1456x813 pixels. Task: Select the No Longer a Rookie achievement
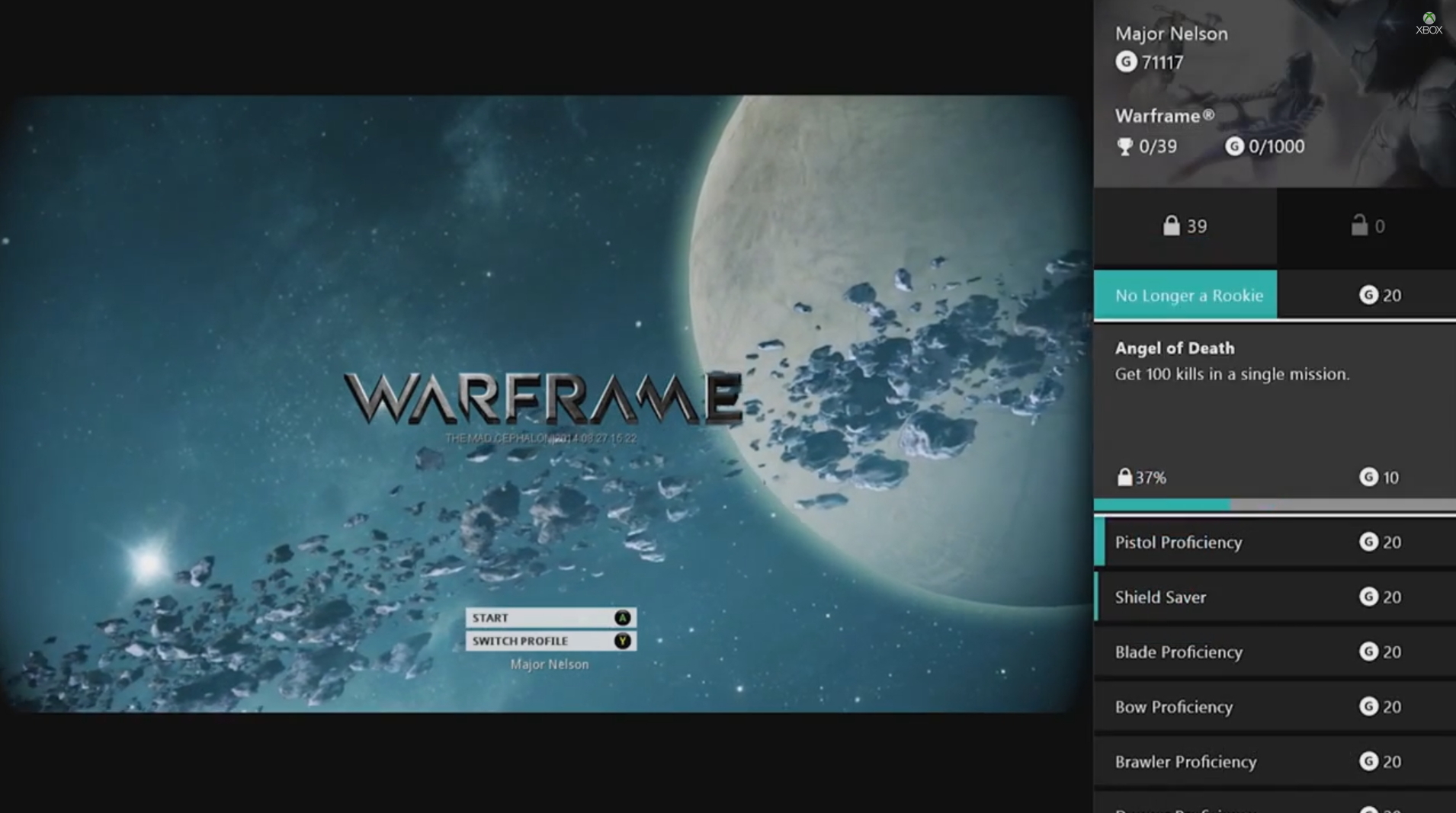[x=1189, y=294]
